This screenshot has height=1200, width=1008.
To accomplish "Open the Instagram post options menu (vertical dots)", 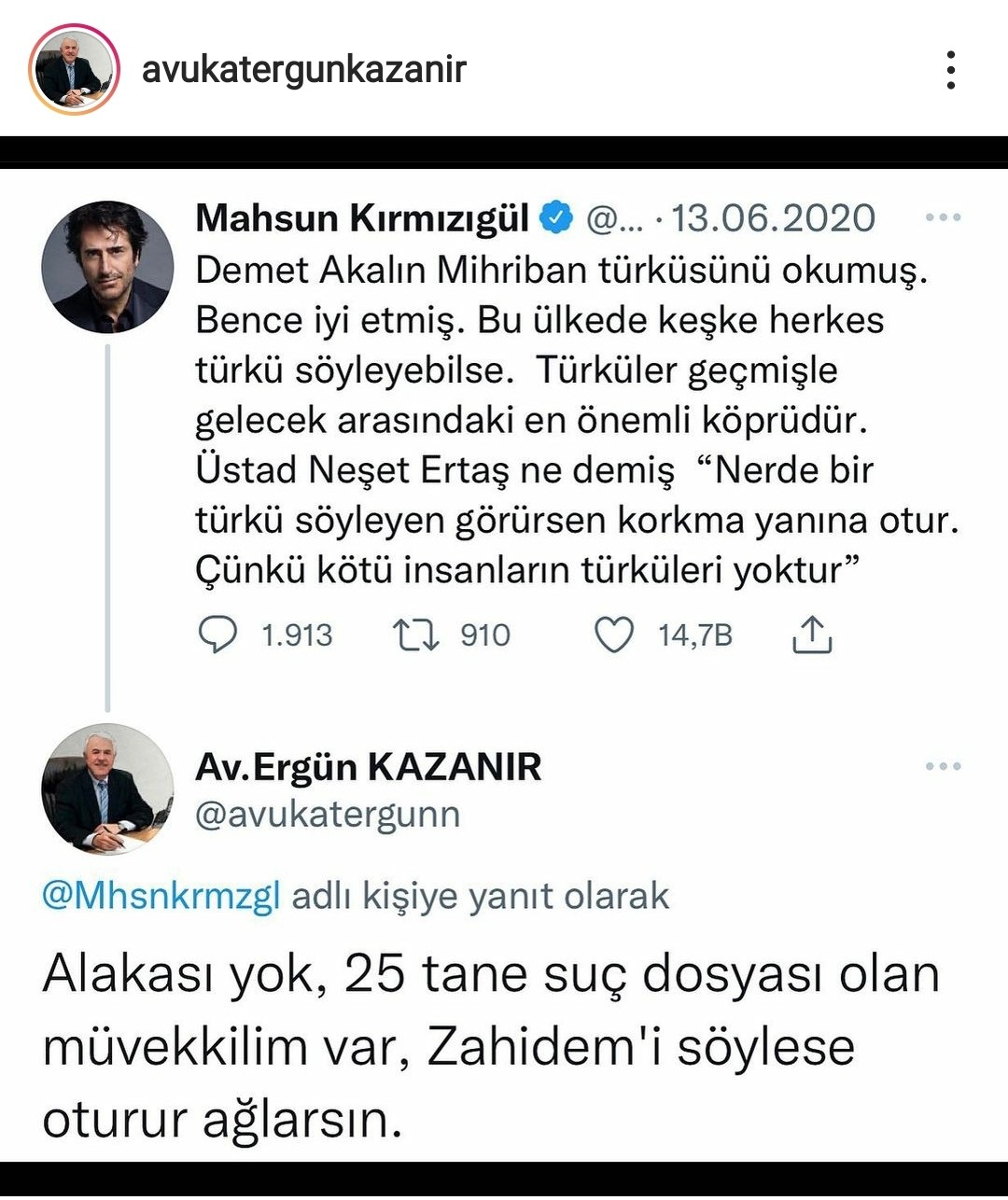I will point(950,70).
